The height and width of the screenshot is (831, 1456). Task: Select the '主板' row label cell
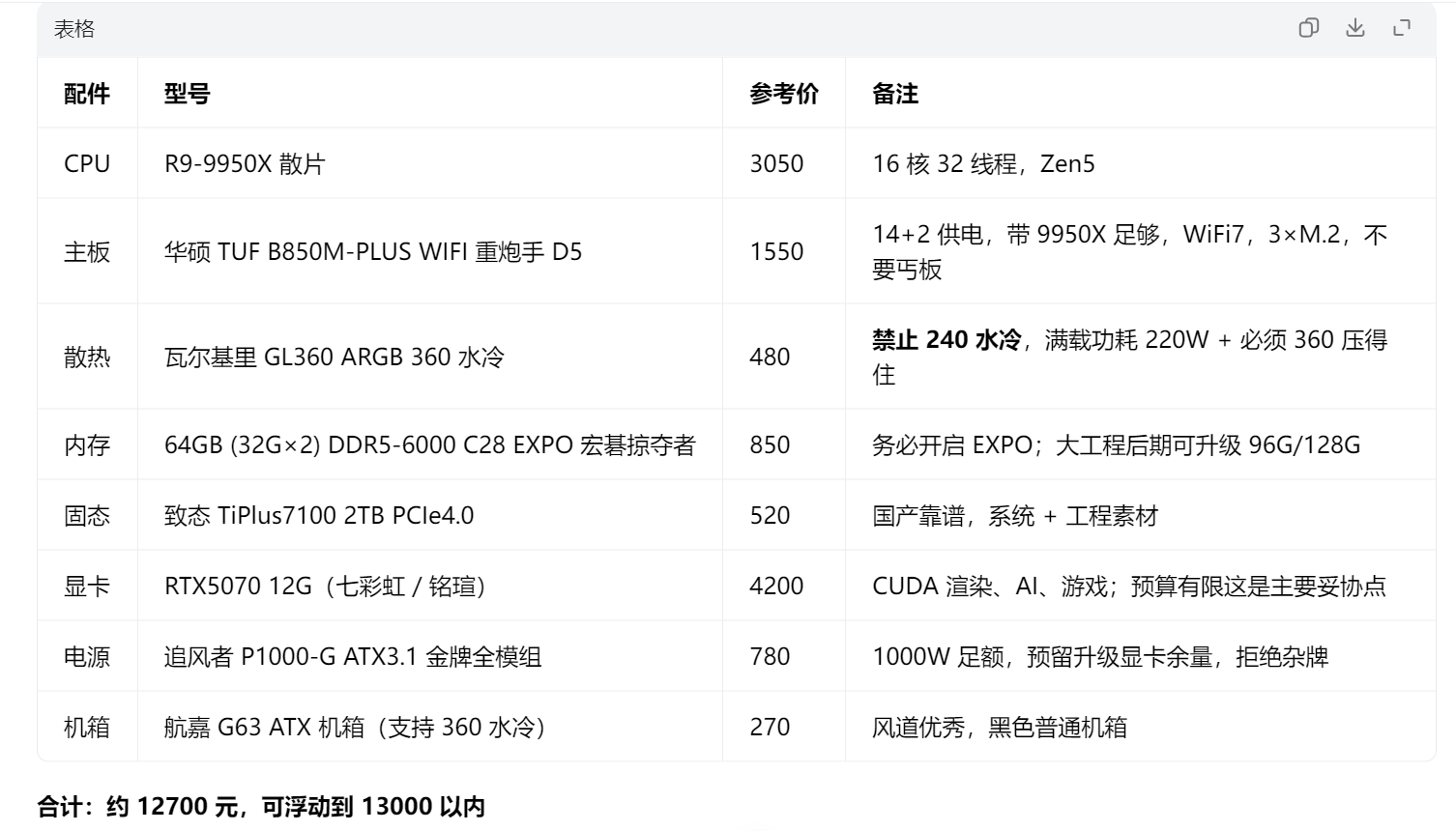(87, 251)
